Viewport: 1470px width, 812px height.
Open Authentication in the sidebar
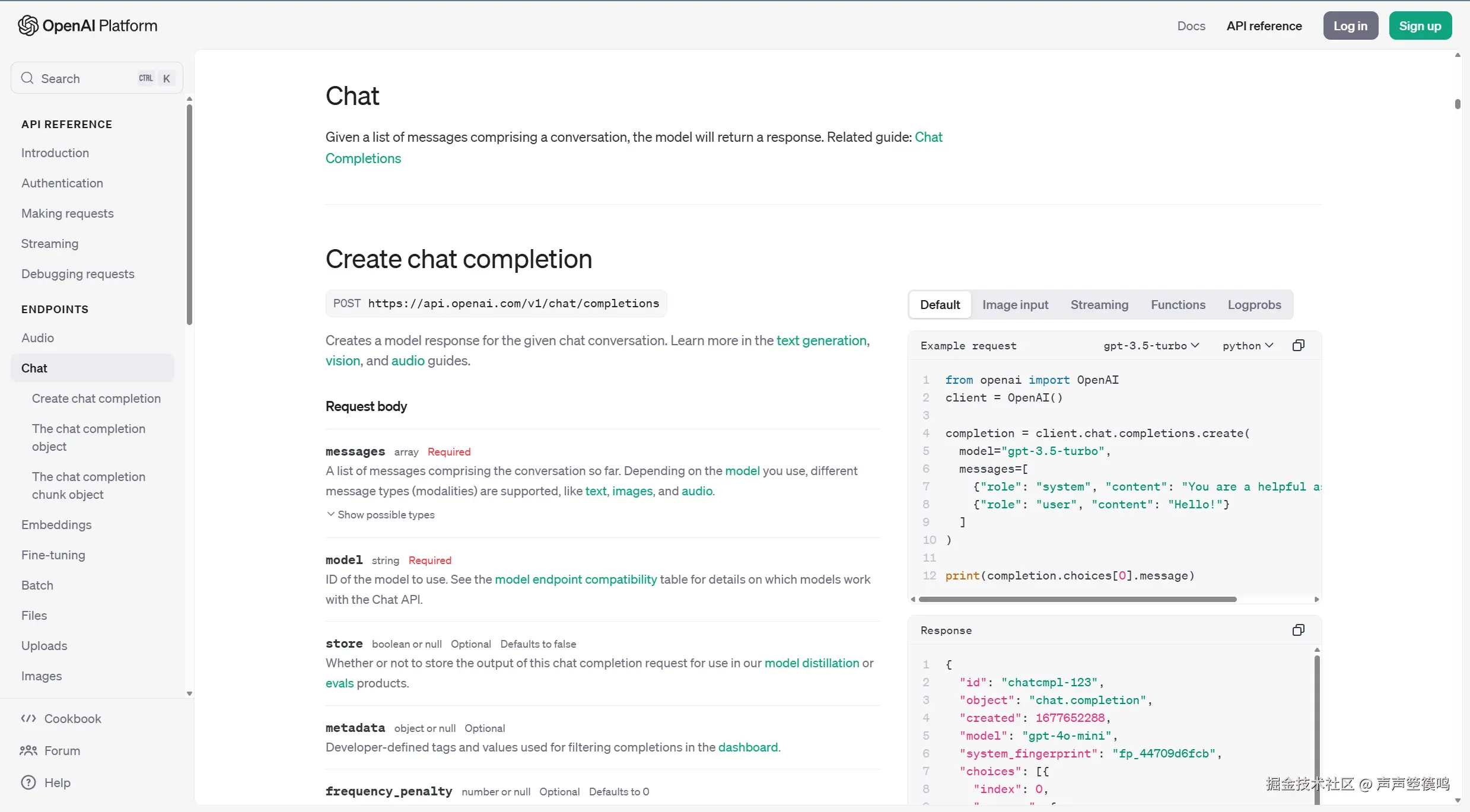click(x=62, y=183)
